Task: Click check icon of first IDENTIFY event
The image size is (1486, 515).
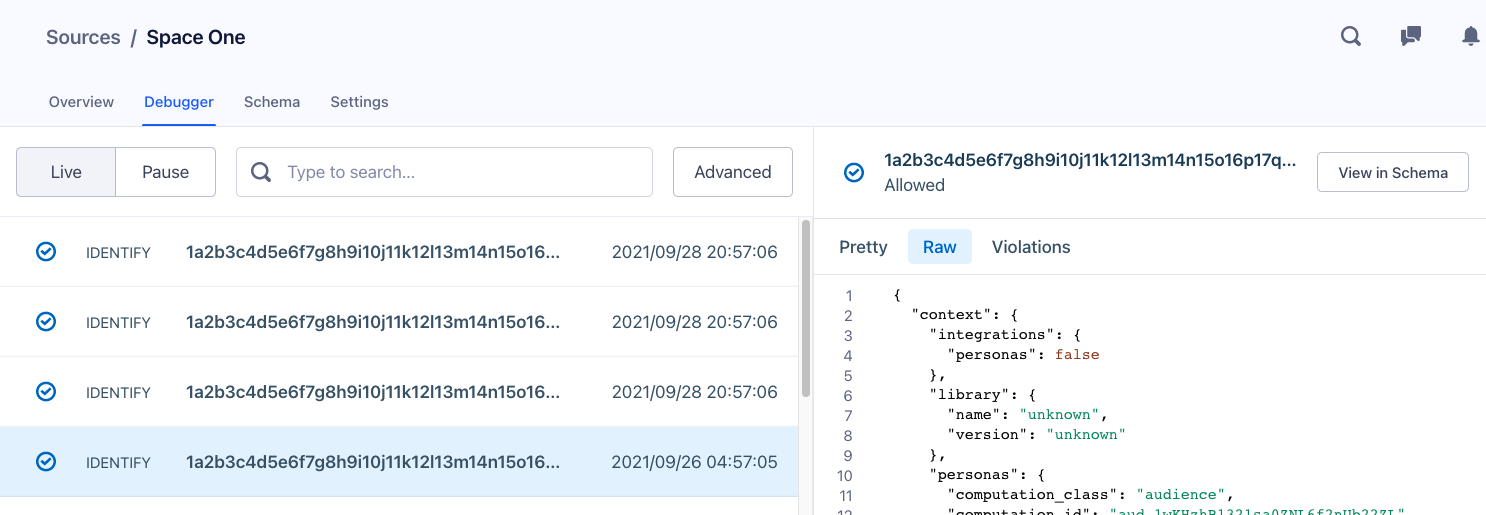Action: pos(46,252)
